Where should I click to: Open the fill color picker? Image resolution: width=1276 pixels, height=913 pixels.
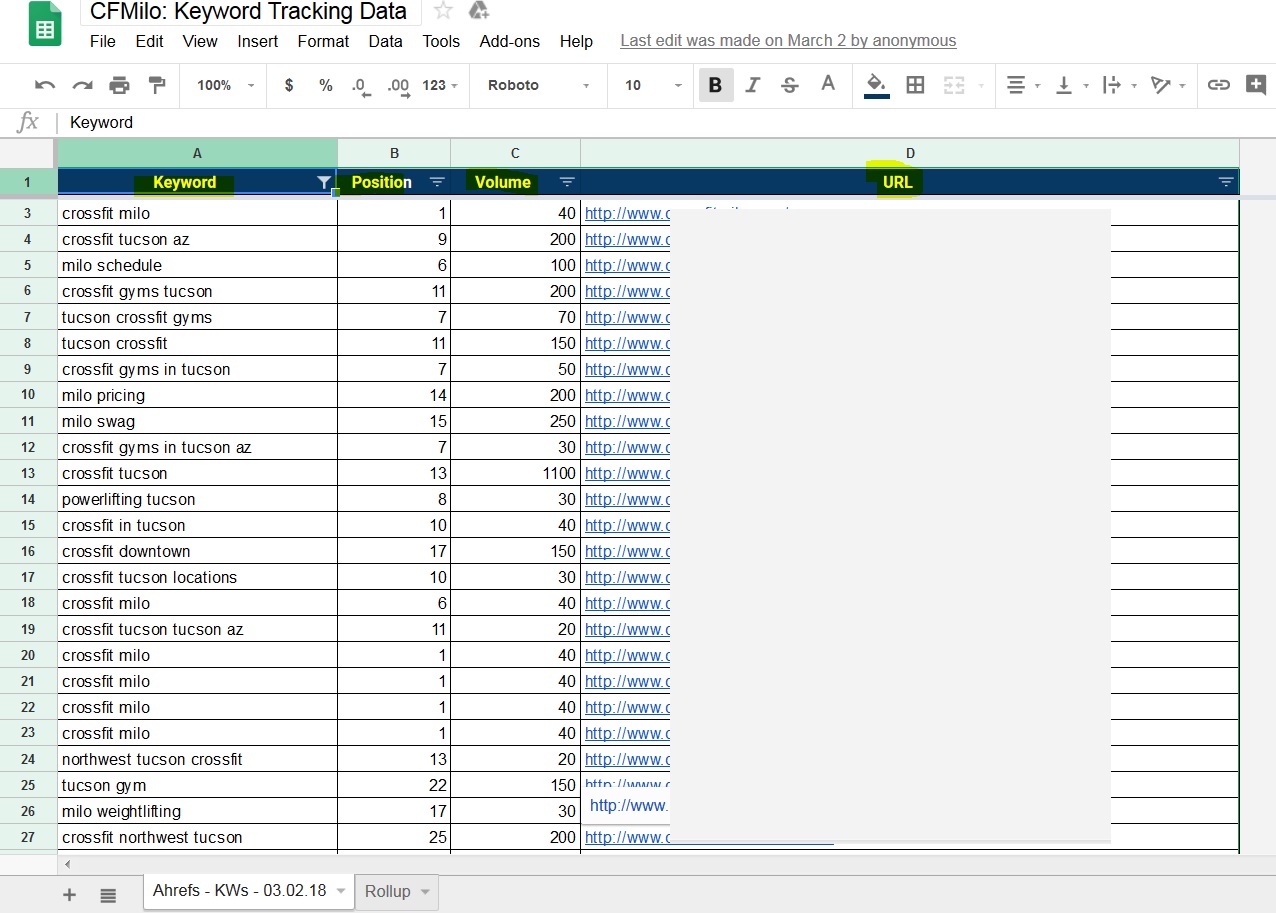pos(877,85)
